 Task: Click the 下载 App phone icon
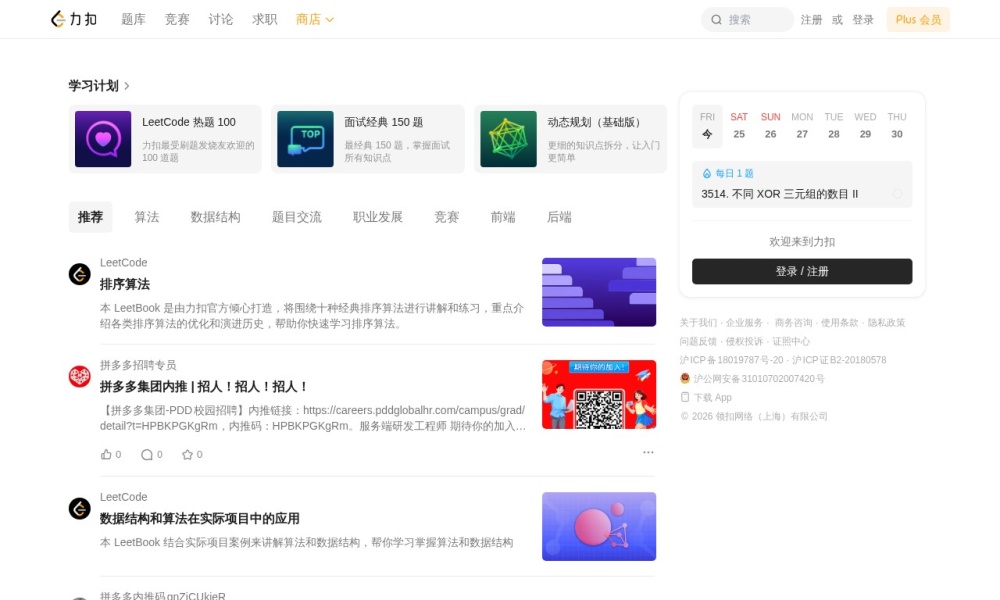click(685, 397)
